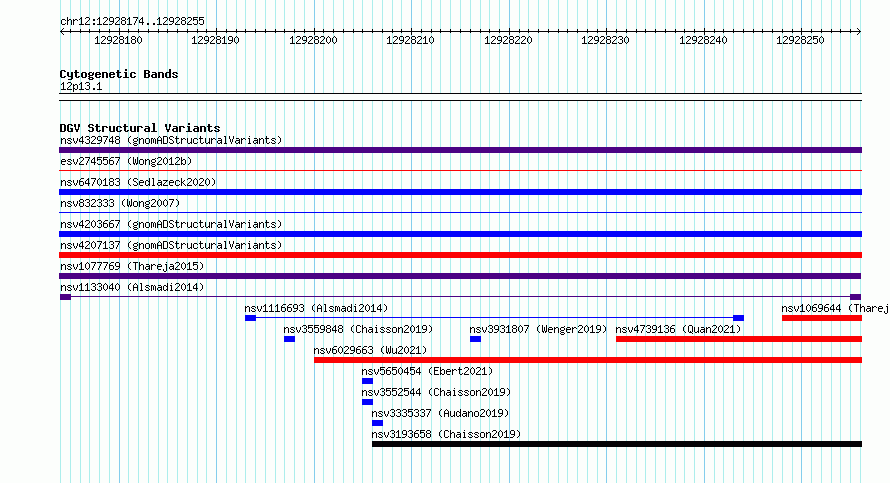The height and width of the screenshot is (483, 890).
Task: Click small blue block under nsv3931807
Action: pos(476,339)
